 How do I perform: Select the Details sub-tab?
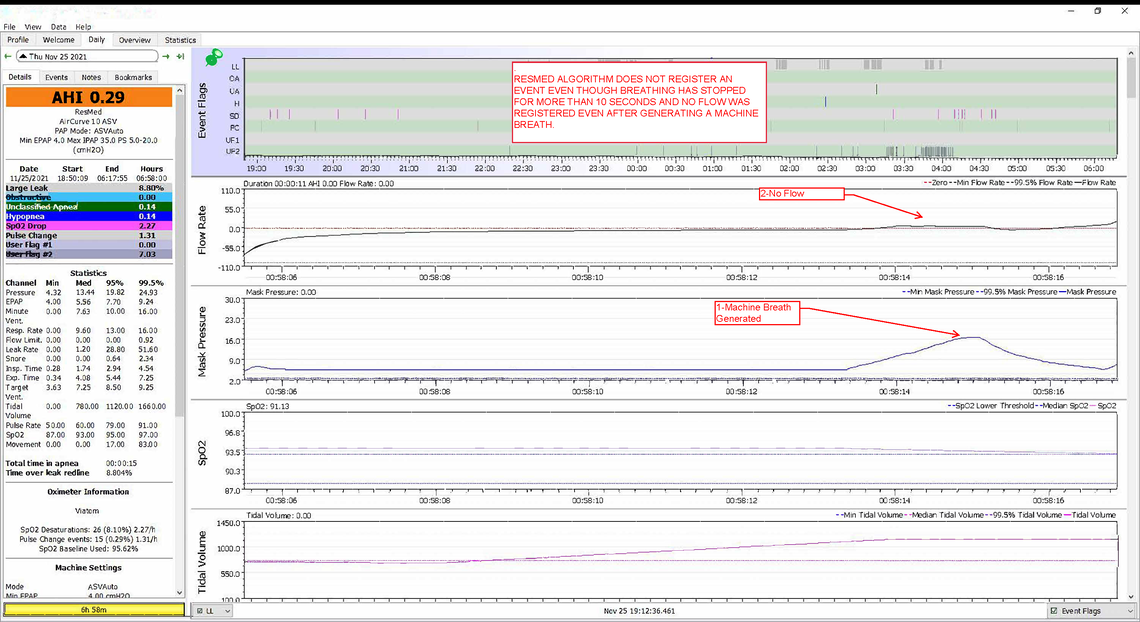point(20,77)
